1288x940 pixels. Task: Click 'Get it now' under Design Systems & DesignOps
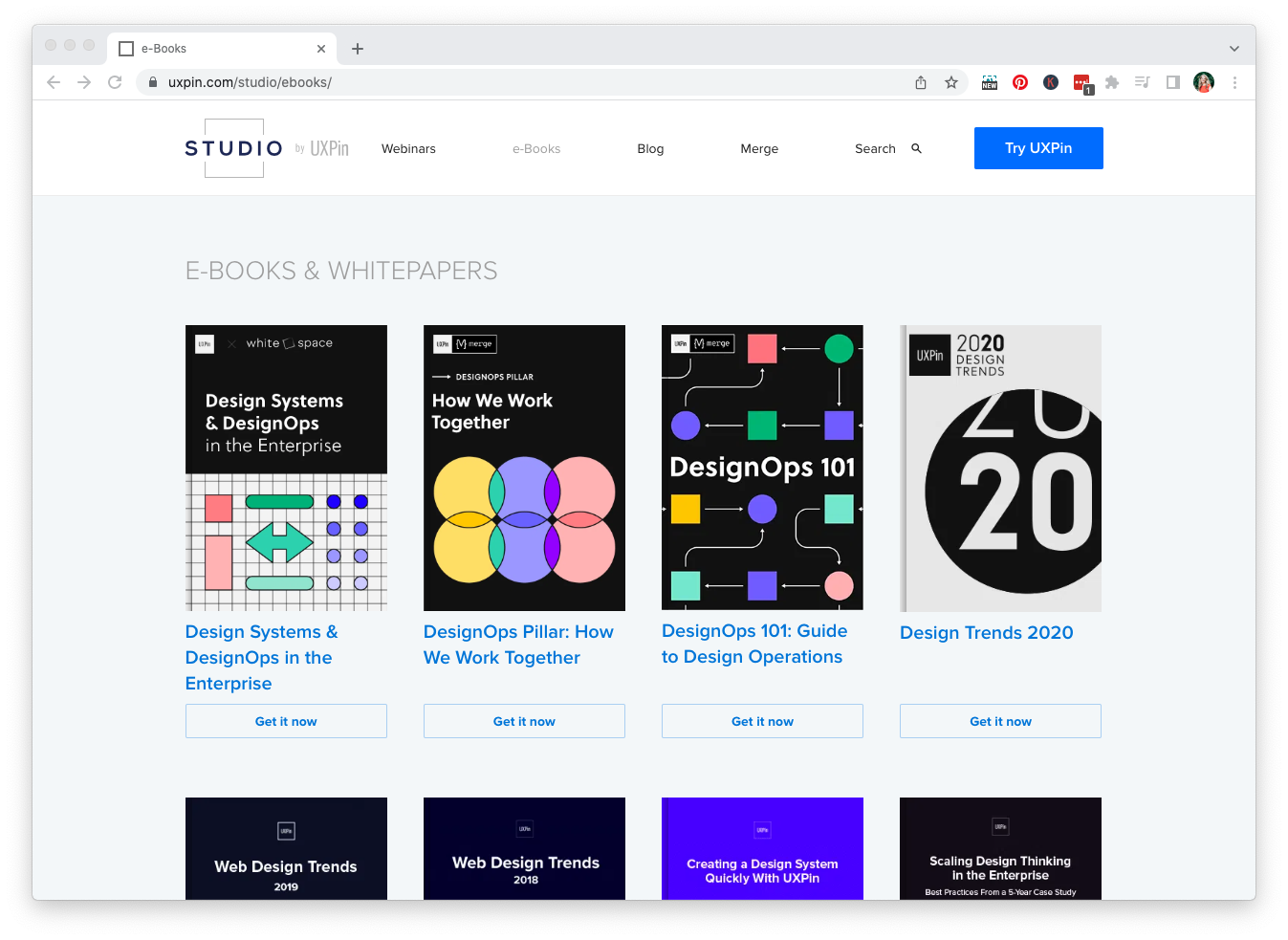pos(286,721)
